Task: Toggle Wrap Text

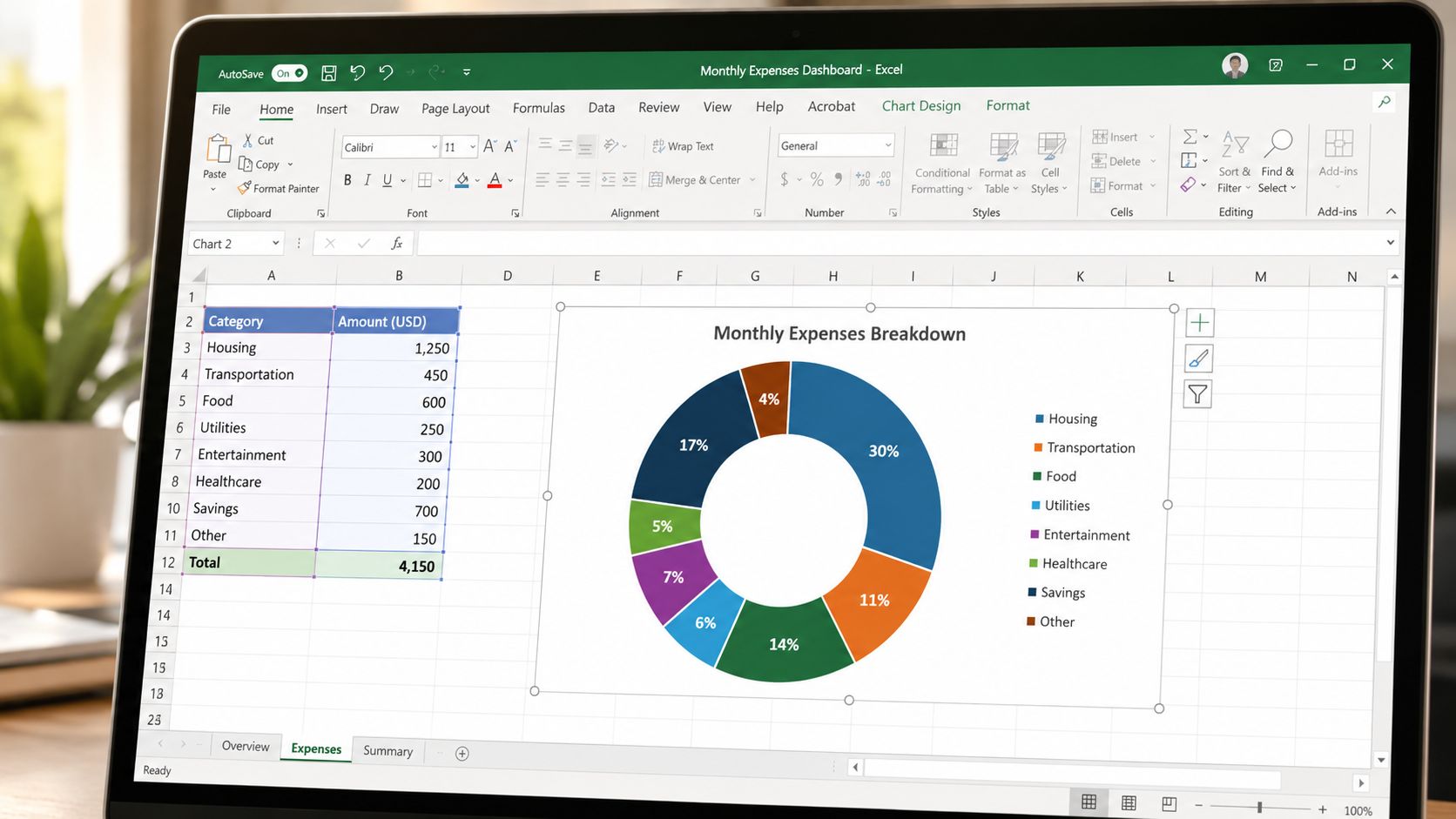Action: [684, 146]
